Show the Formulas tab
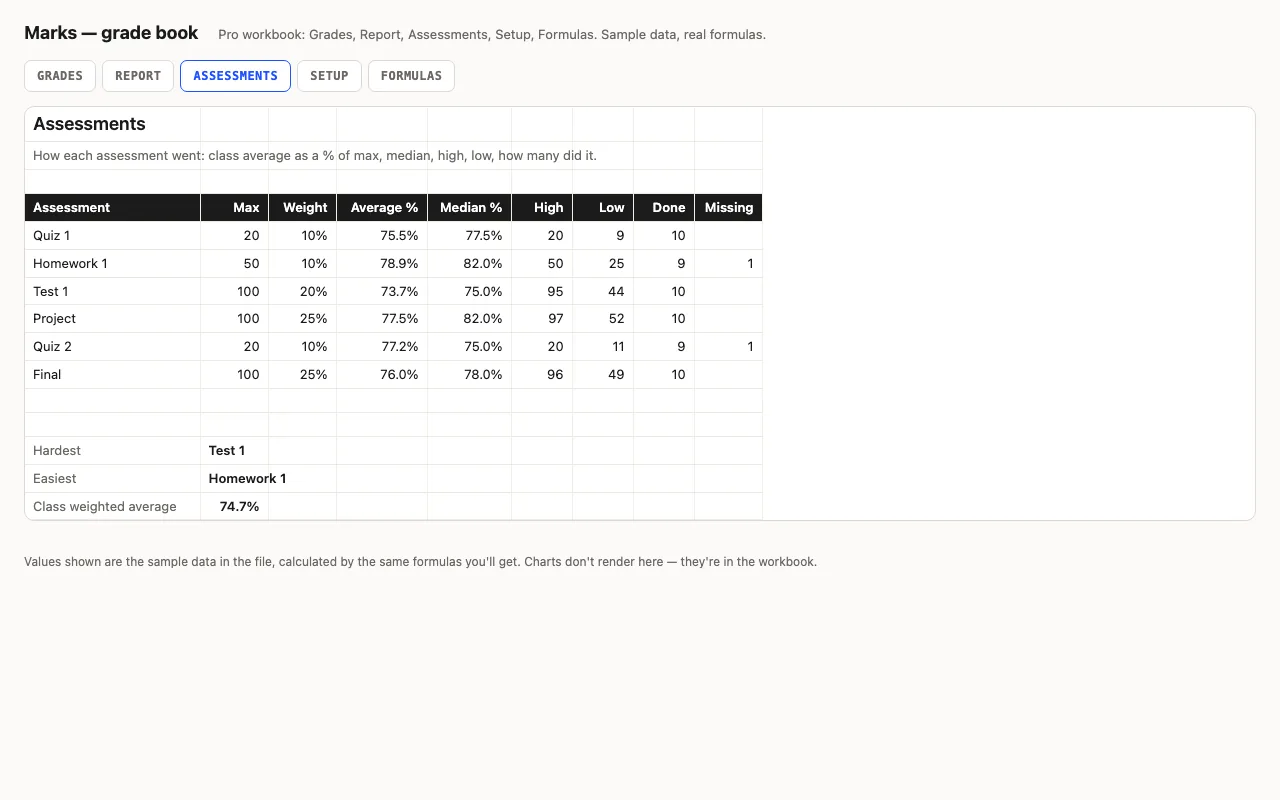Image resolution: width=1280 pixels, height=800 pixels. tap(411, 76)
